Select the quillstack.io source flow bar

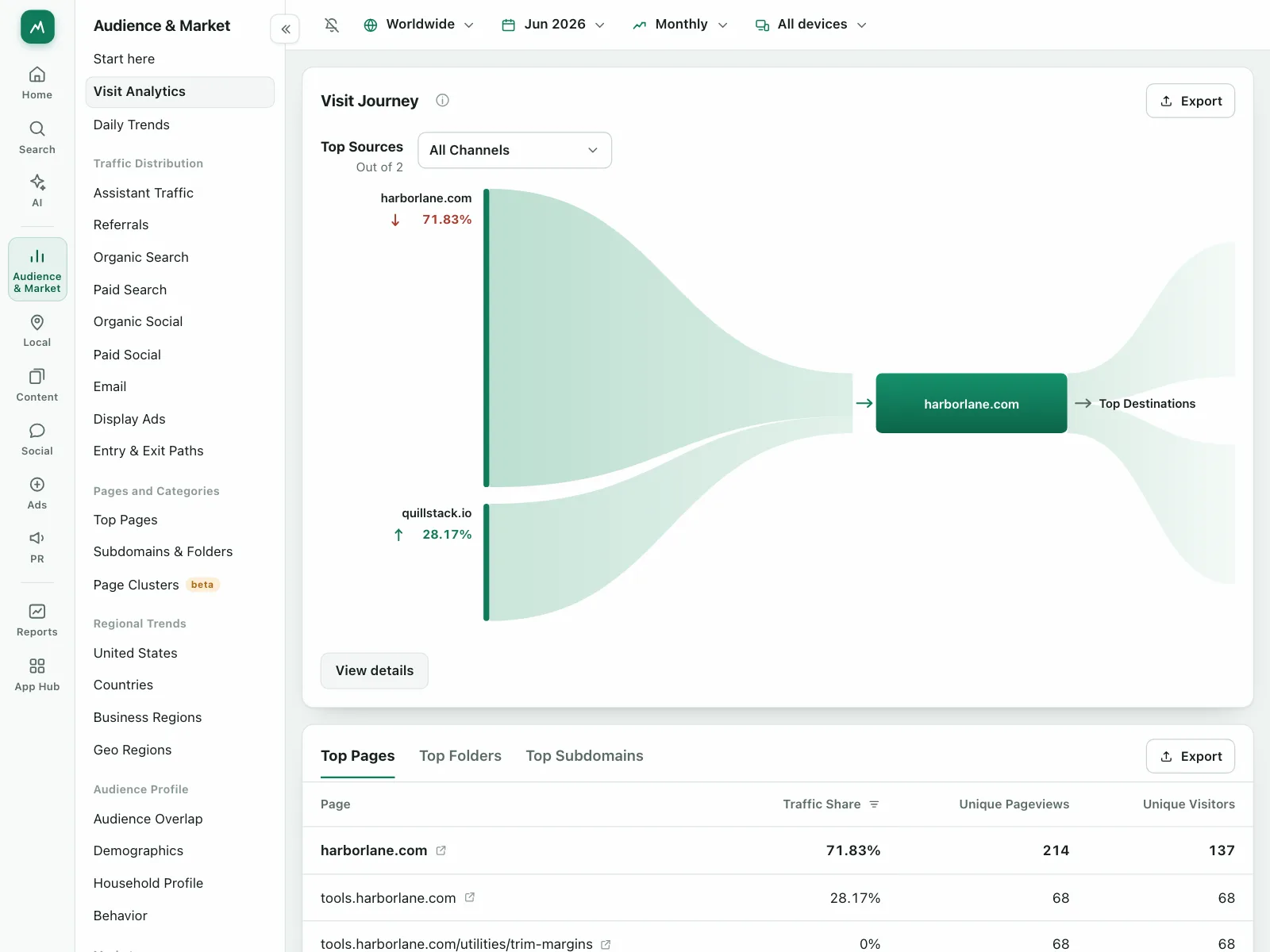[x=487, y=562]
